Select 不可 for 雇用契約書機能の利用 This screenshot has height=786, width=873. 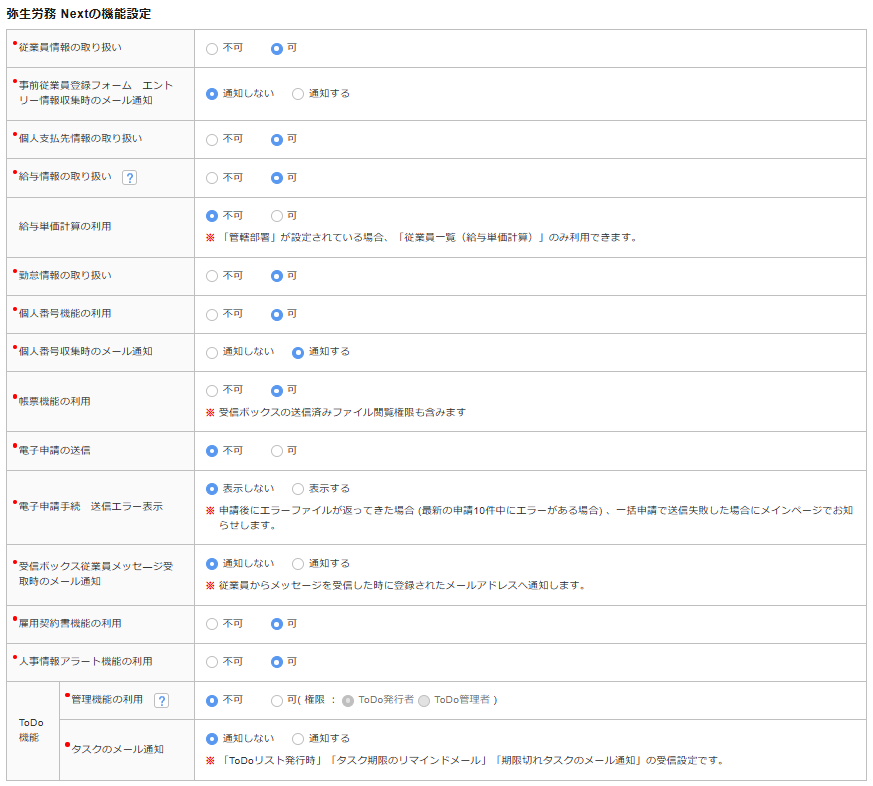(x=212, y=624)
